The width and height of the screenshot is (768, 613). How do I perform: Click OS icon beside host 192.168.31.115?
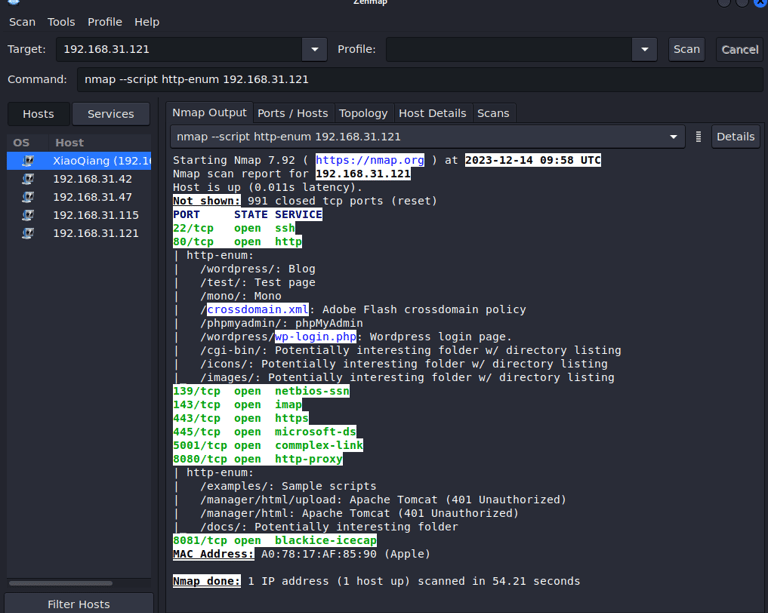pos(28,215)
